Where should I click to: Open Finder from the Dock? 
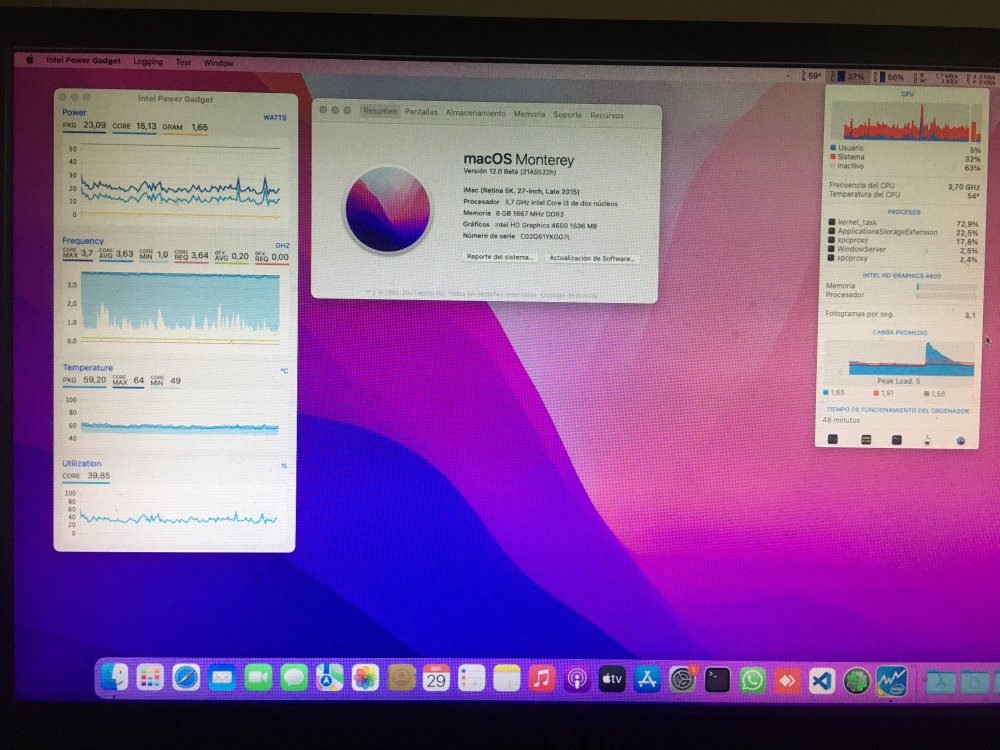tap(115, 678)
